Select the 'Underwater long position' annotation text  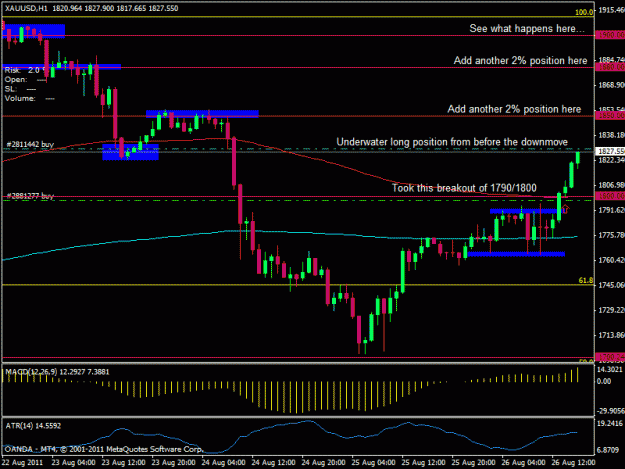pos(452,142)
